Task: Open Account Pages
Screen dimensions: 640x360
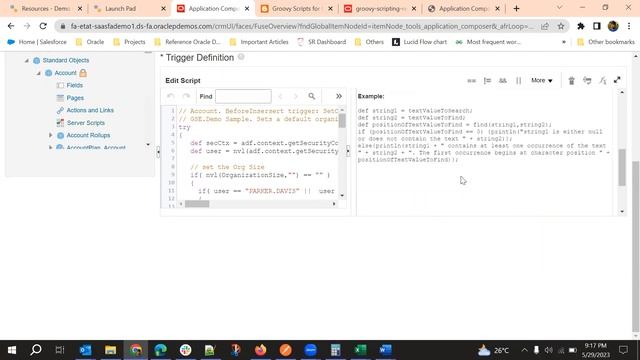Action: point(75,98)
